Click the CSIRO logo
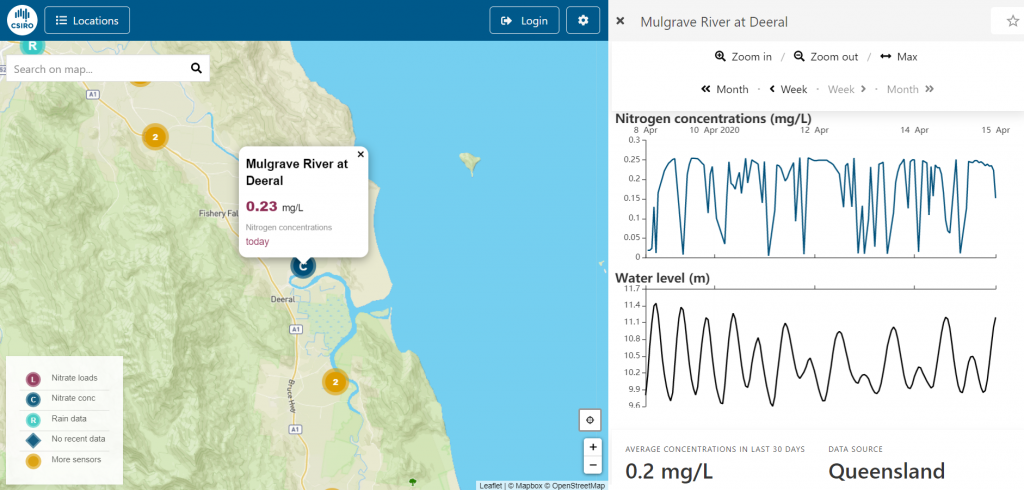 click(x=21, y=20)
